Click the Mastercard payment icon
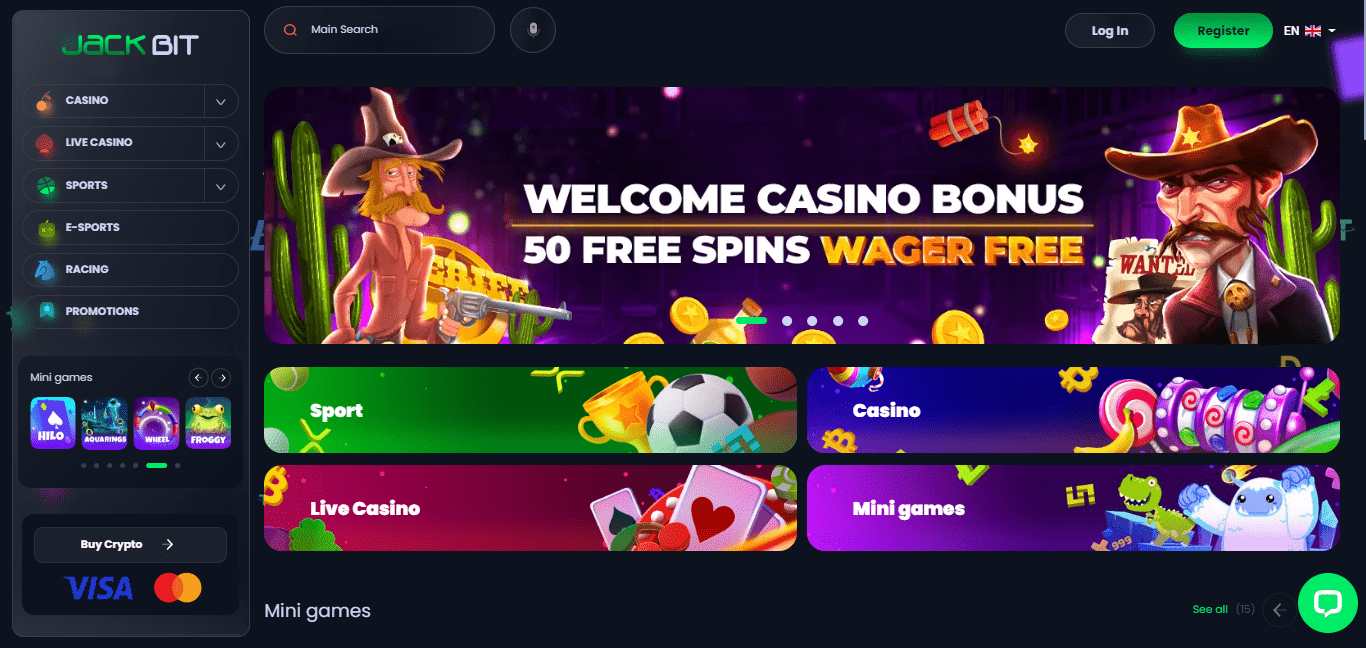The image size is (1366, 648). coord(178,588)
